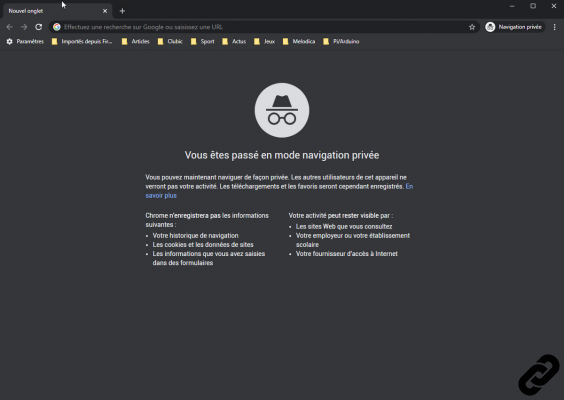Open the Pi/Arduino bookmark folder

click(341, 41)
